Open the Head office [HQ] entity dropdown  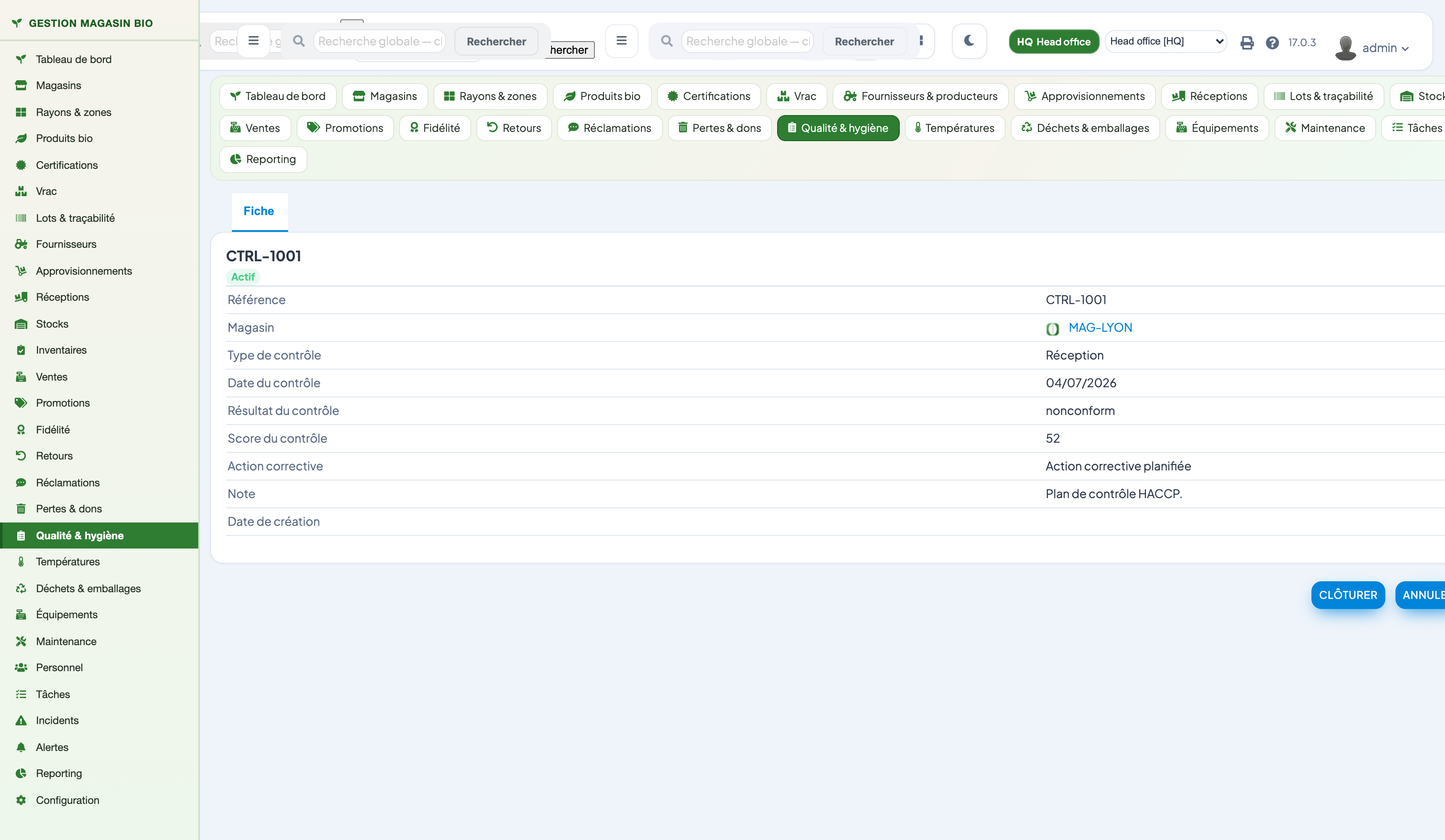coord(1166,41)
